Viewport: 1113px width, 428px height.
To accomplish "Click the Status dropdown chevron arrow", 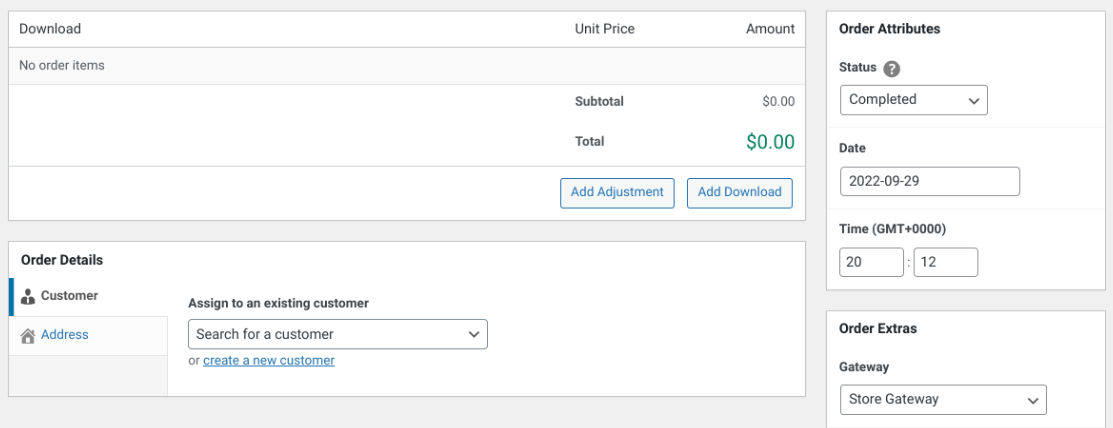I will pos(973,100).
